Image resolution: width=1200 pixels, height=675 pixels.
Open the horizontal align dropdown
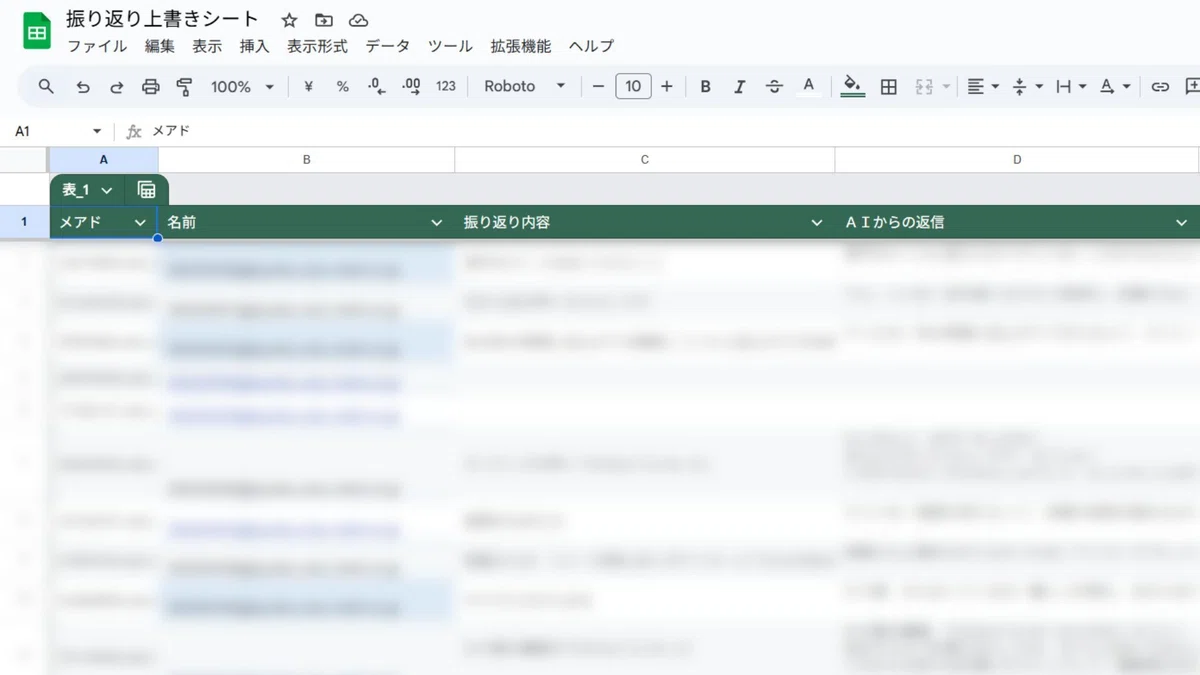pyautogui.click(x=983, y=87)
